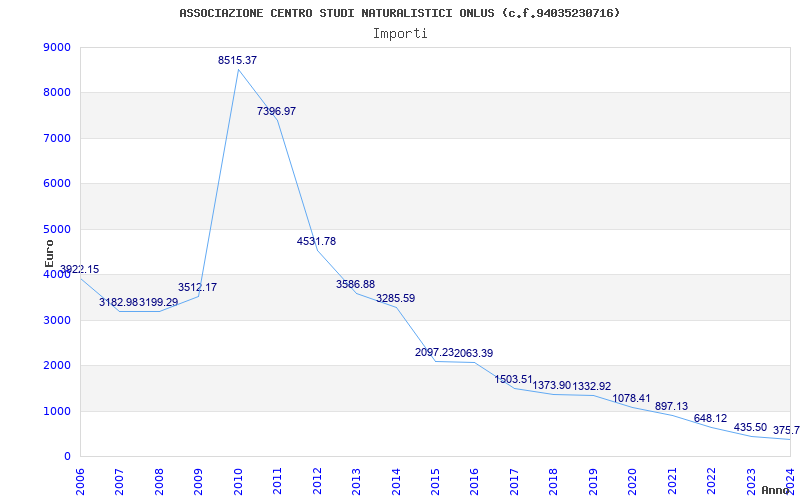The height and width of the screenshot is (500, 800).
Task: Click the 9000 y-axis tick label
Action: 55,47
